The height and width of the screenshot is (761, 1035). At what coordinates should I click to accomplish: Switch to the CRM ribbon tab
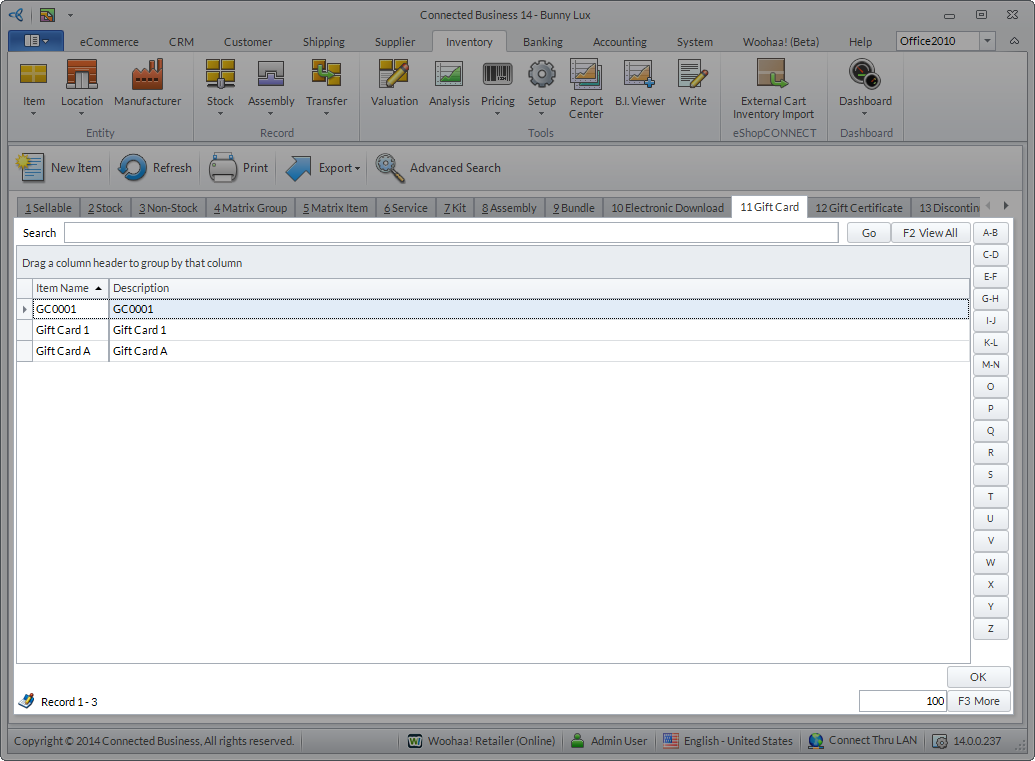pos(181,42)
